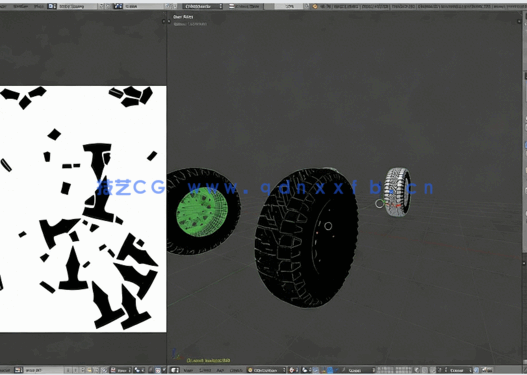Image resolution: width=527 pixels, height=375 pixels.
Task: Select the small white tire object
Action: pos(398,192)
